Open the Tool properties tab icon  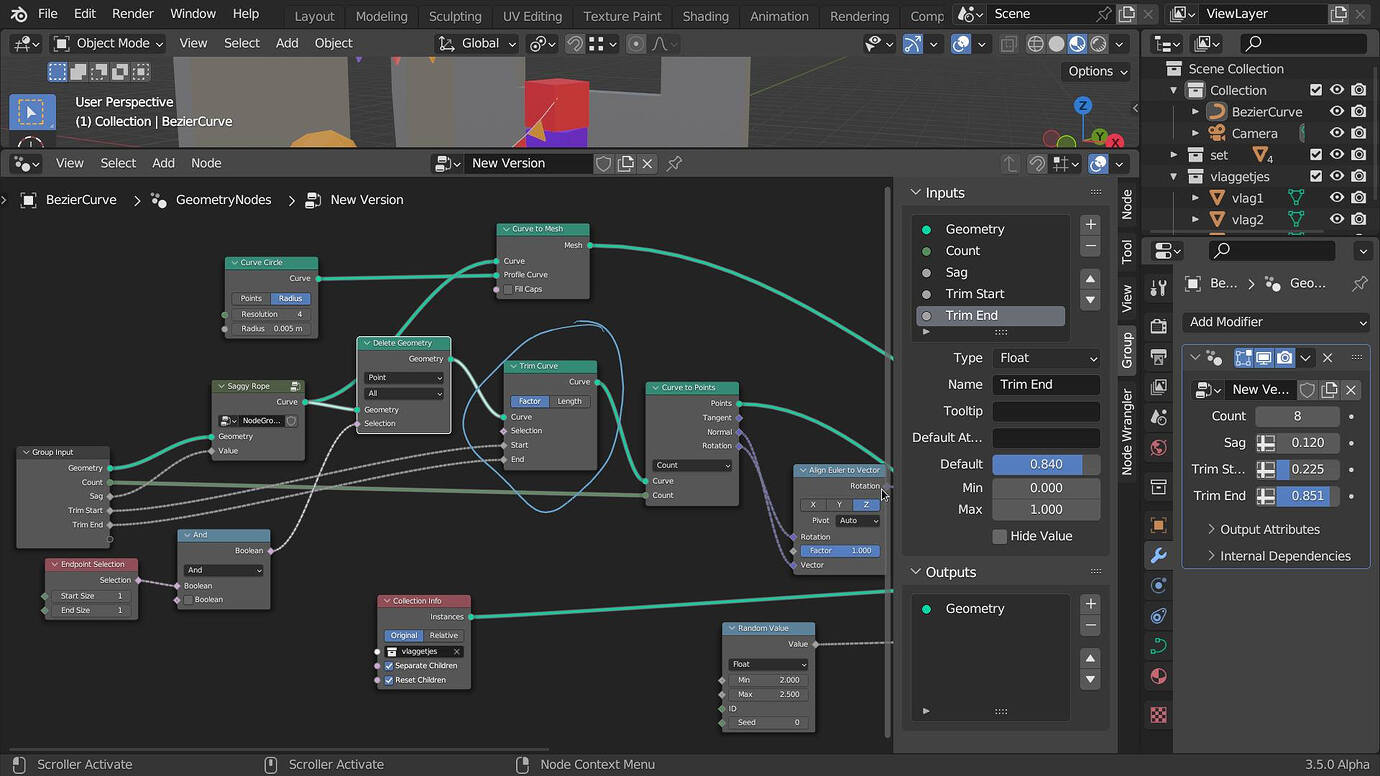pos(1159,288)
